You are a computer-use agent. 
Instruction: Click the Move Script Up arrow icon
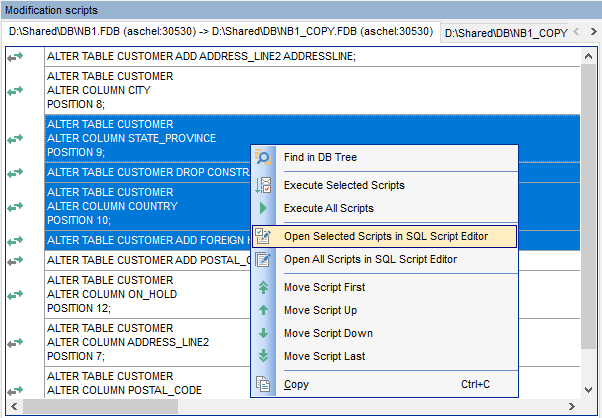[263, 310]
